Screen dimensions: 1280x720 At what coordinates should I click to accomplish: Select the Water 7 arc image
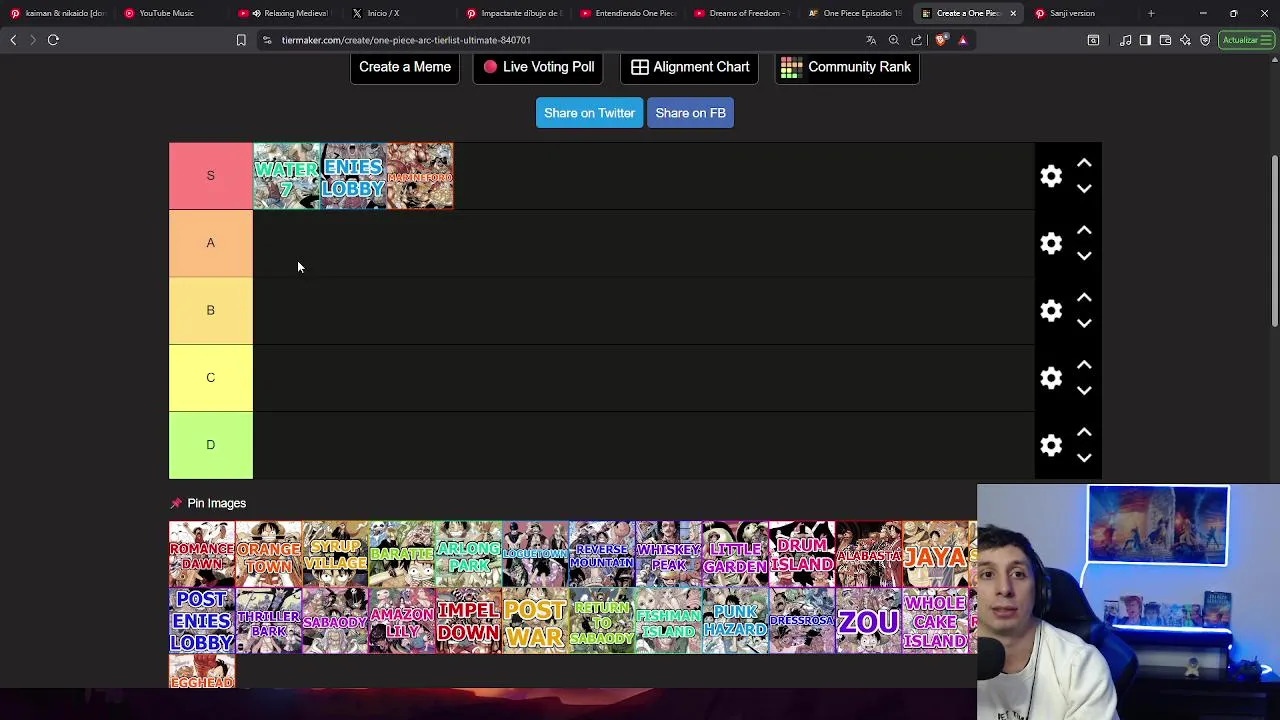coord(286,176)
